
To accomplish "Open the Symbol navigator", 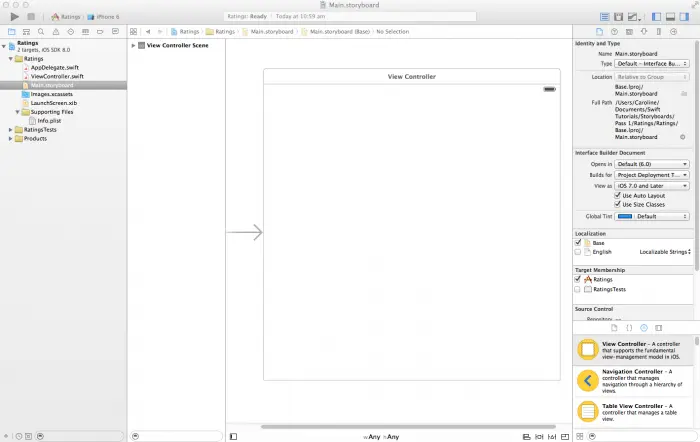I will [26, 32].
